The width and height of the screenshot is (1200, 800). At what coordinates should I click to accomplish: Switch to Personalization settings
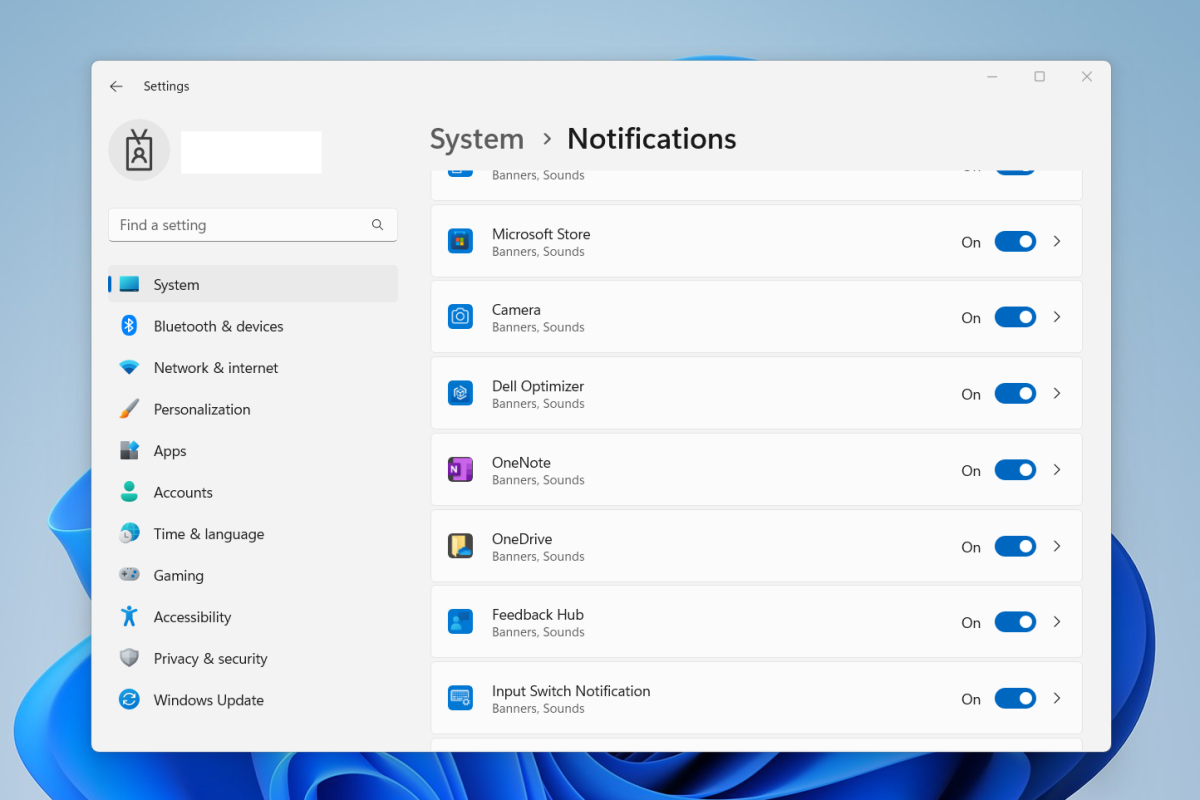click(201, 409)
